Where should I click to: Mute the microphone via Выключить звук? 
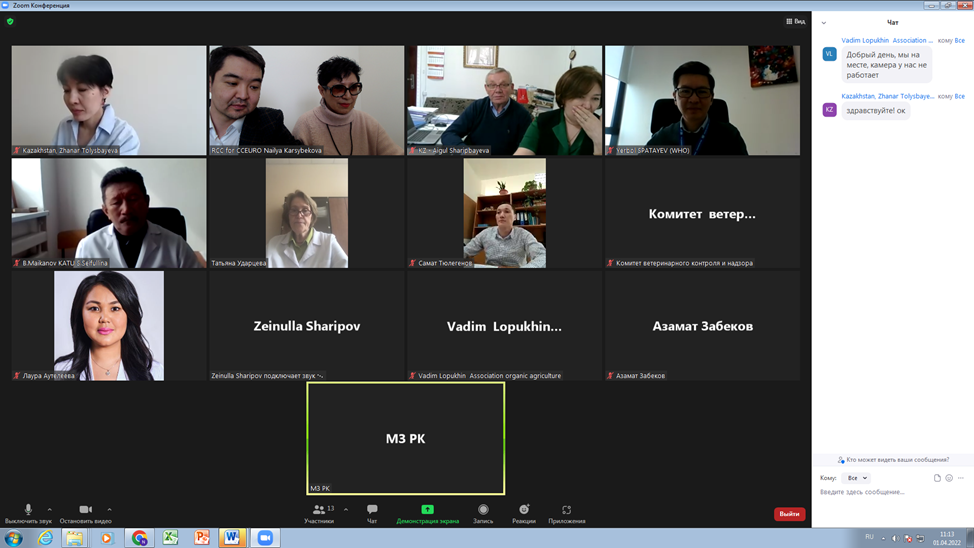(x=28, y=514)
